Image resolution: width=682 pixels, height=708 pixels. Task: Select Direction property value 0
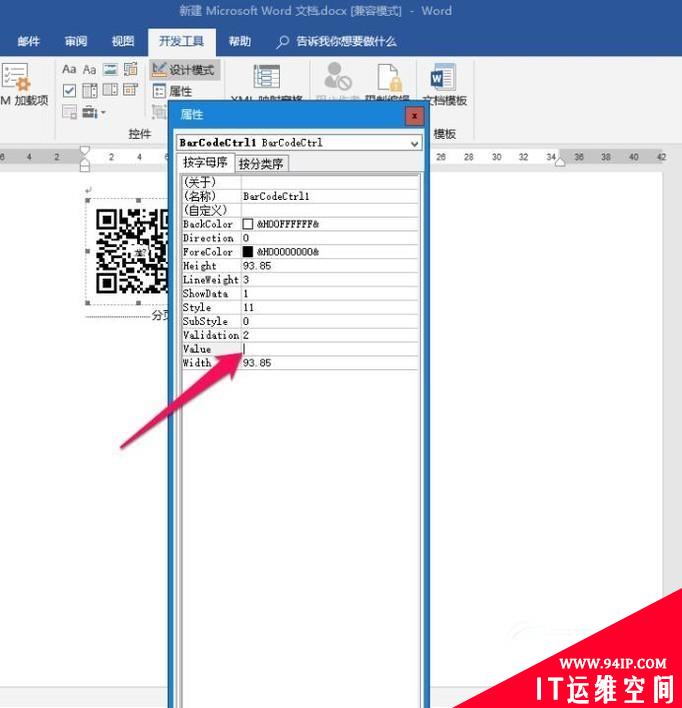(x=330, y=238)
